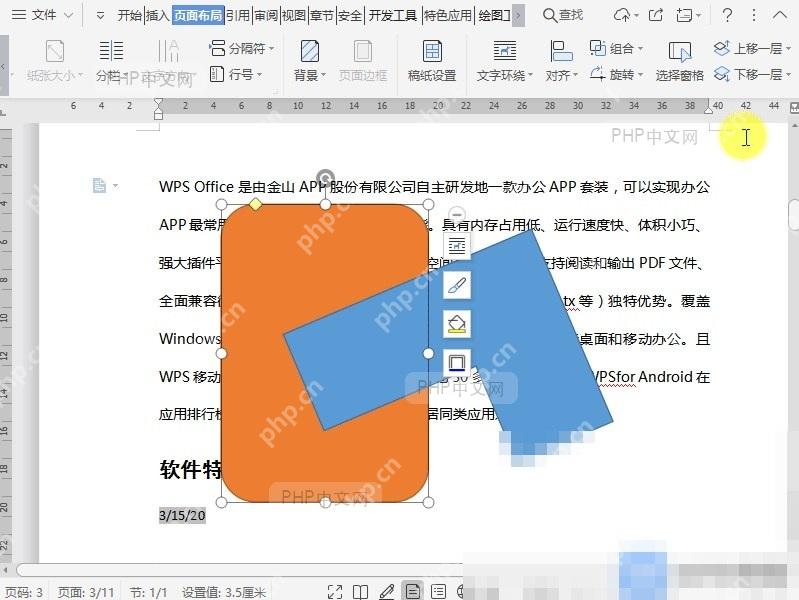Click 下移一层 send backward
The width and height of the screenshot is (799, 600).
pos(752,74)
